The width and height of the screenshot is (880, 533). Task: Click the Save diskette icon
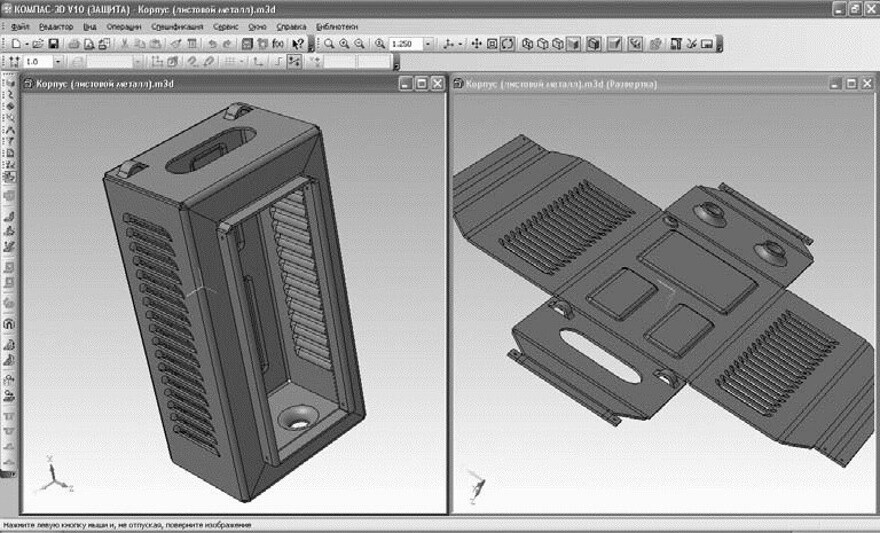53,45
